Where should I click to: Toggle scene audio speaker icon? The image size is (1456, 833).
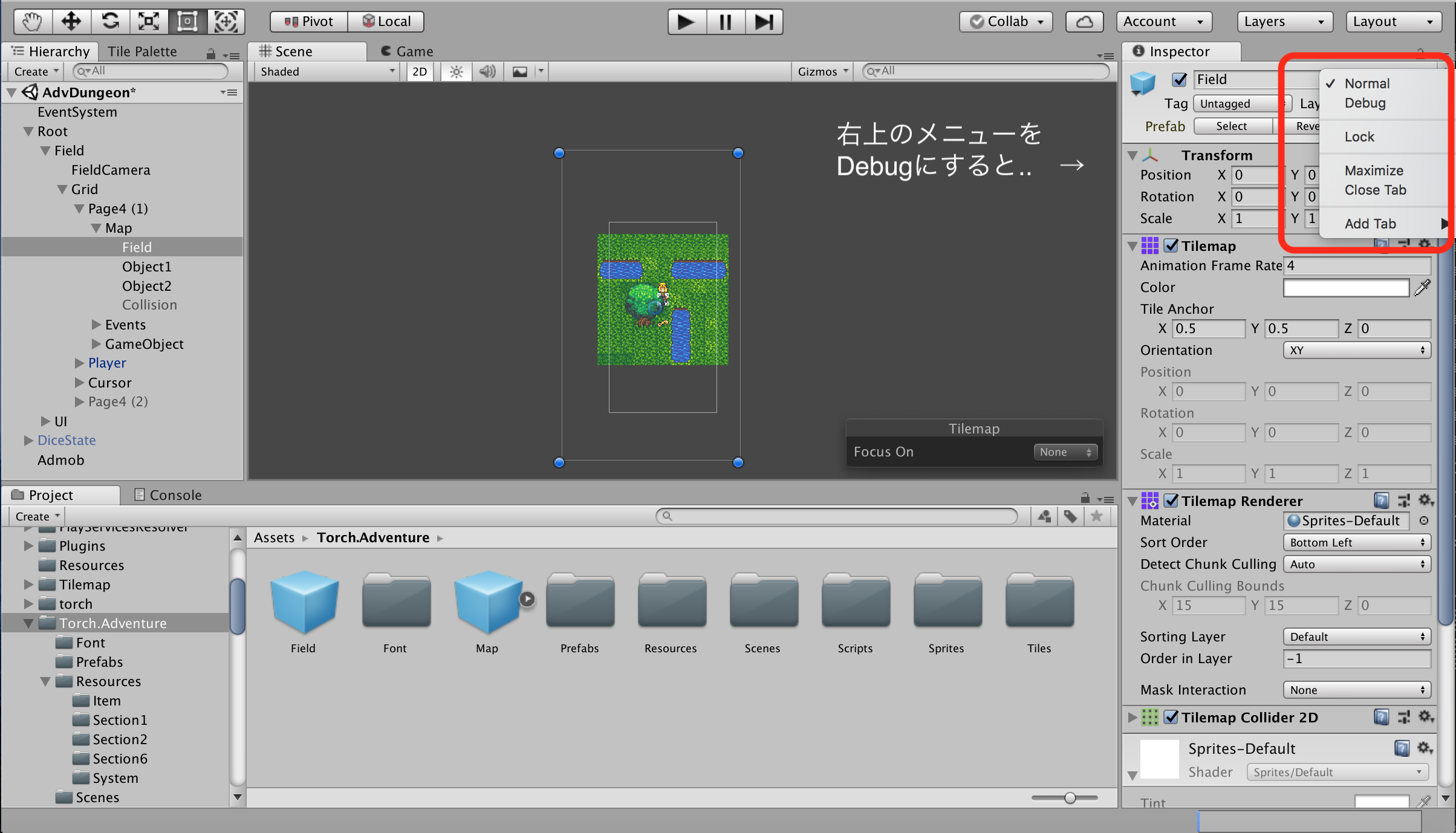point(487,71)
